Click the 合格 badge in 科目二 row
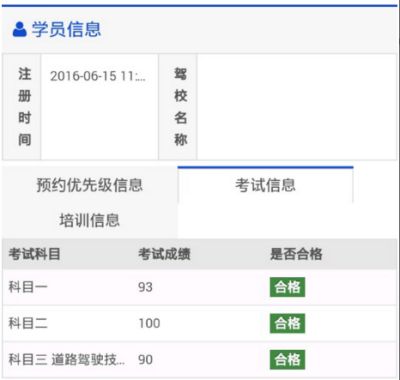The height and width of the screenshot is (380, 400). point(287,323)
